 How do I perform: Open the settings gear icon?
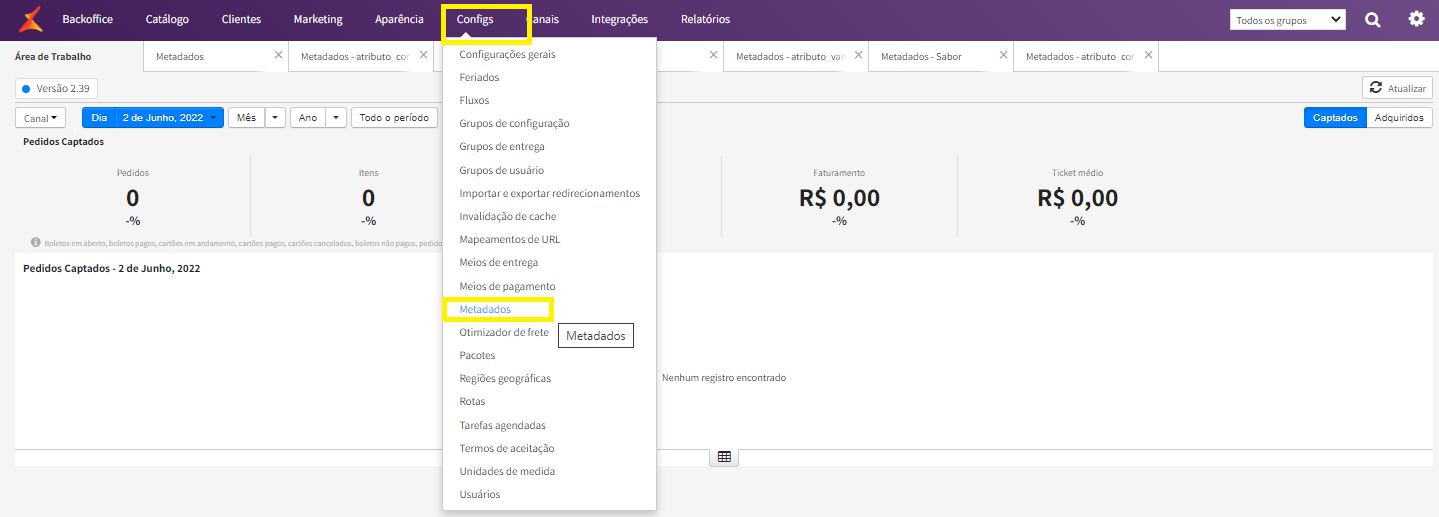1416,19
